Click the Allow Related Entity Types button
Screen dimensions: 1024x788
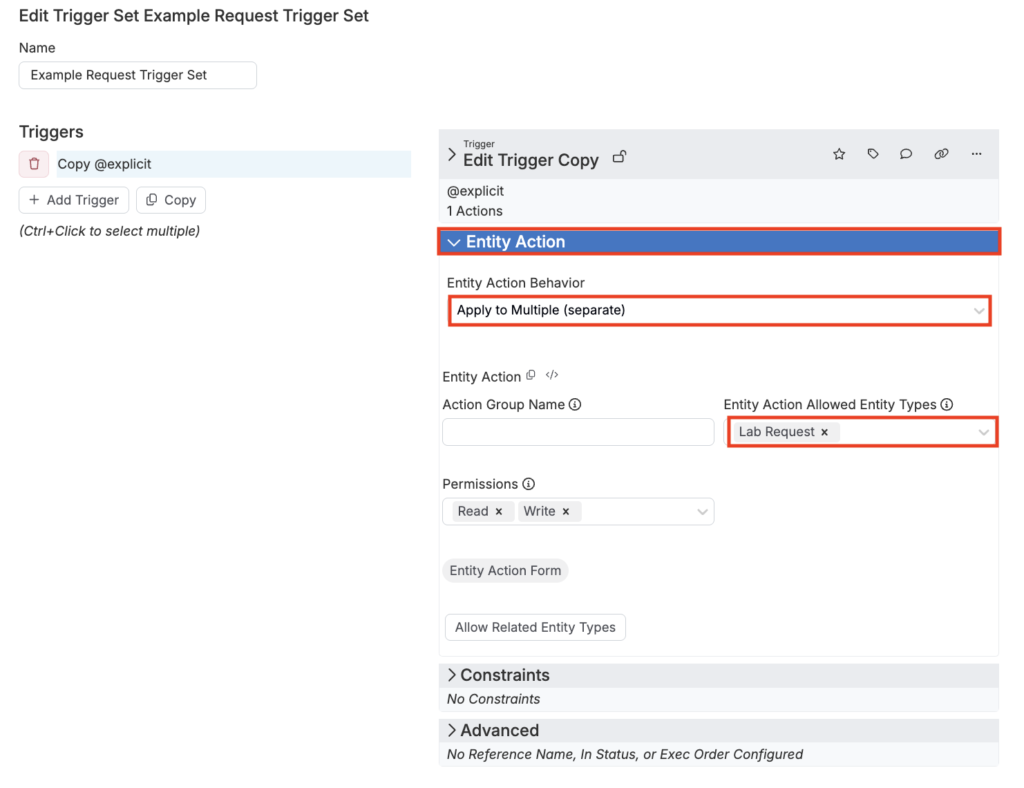click(x=535, y=627)
